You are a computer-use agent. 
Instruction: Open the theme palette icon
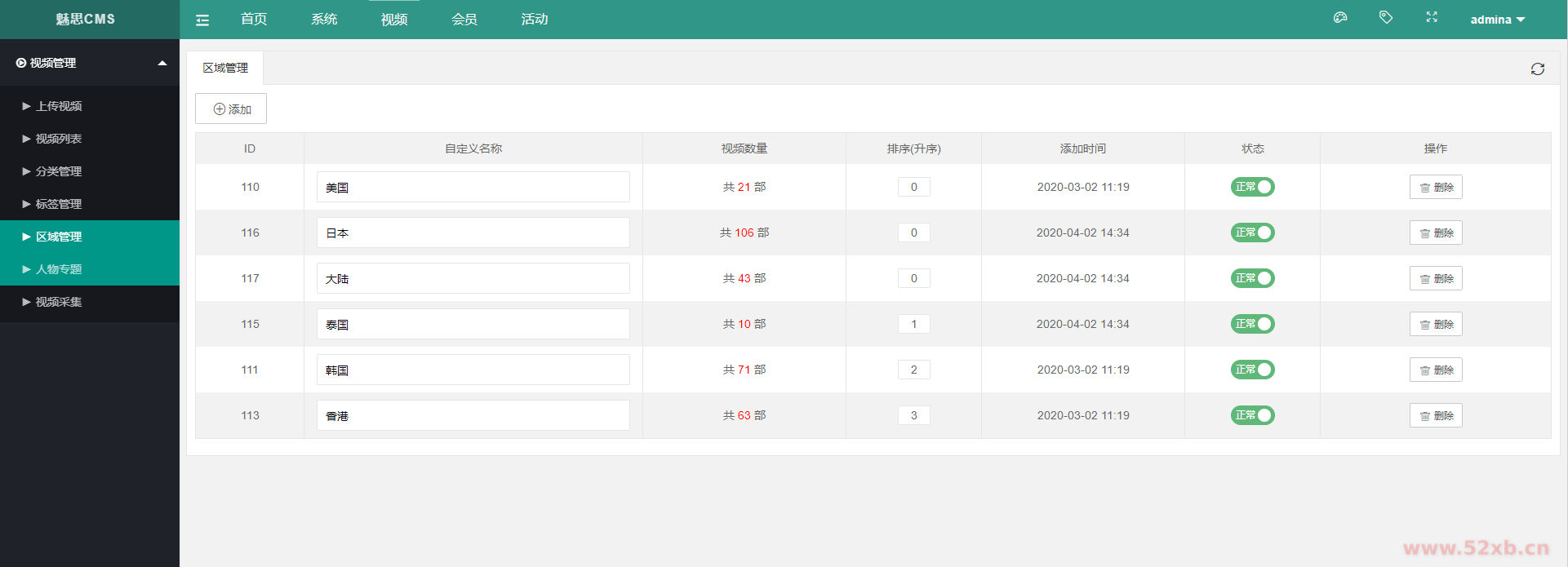click(x=1340, y=18)
